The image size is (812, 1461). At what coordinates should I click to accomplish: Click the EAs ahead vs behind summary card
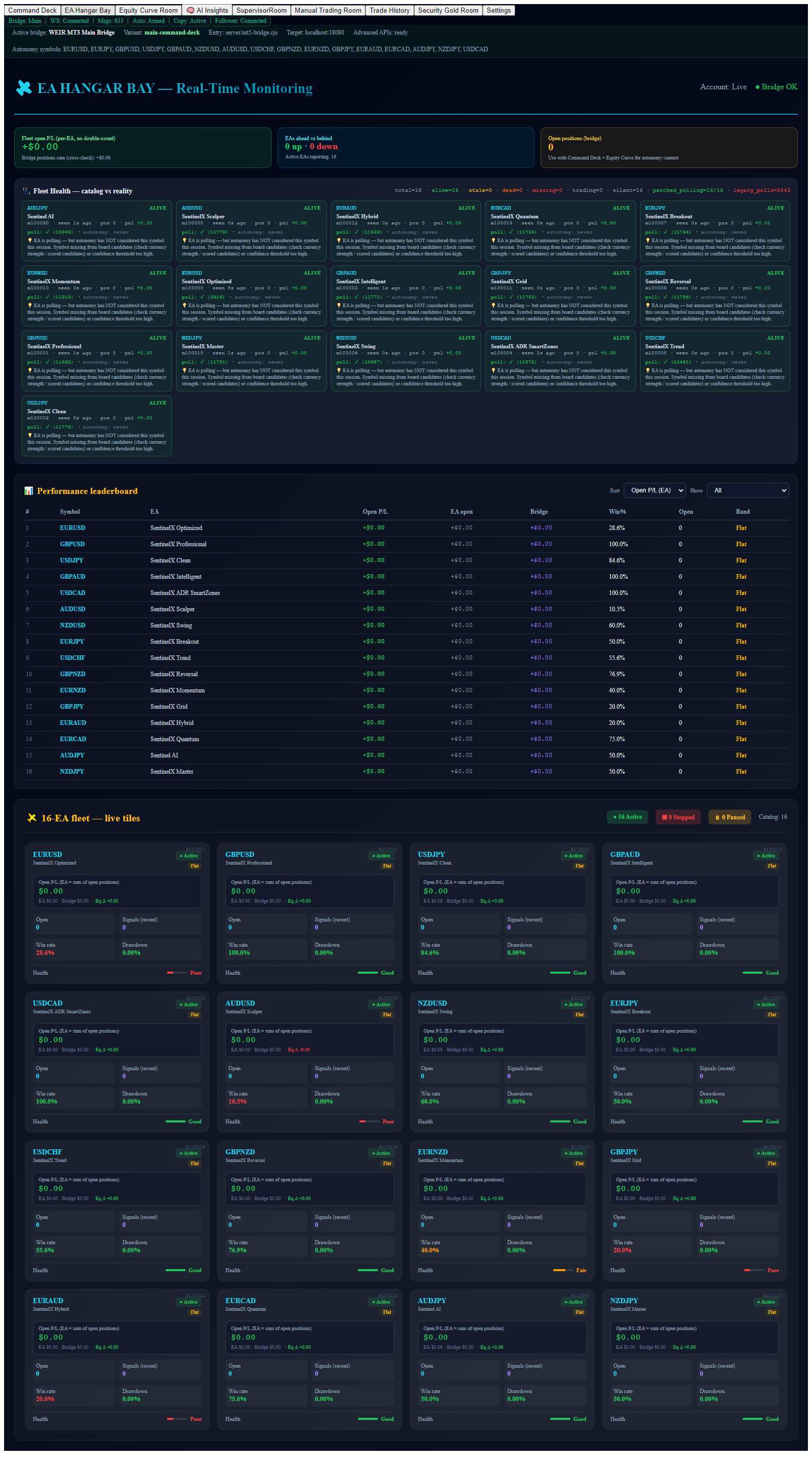406,147
